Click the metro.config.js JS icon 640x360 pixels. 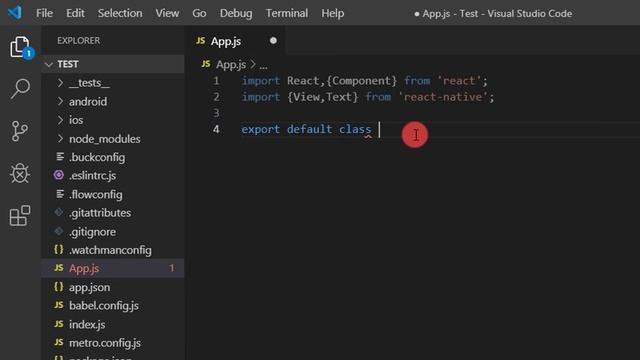point(59,342)
